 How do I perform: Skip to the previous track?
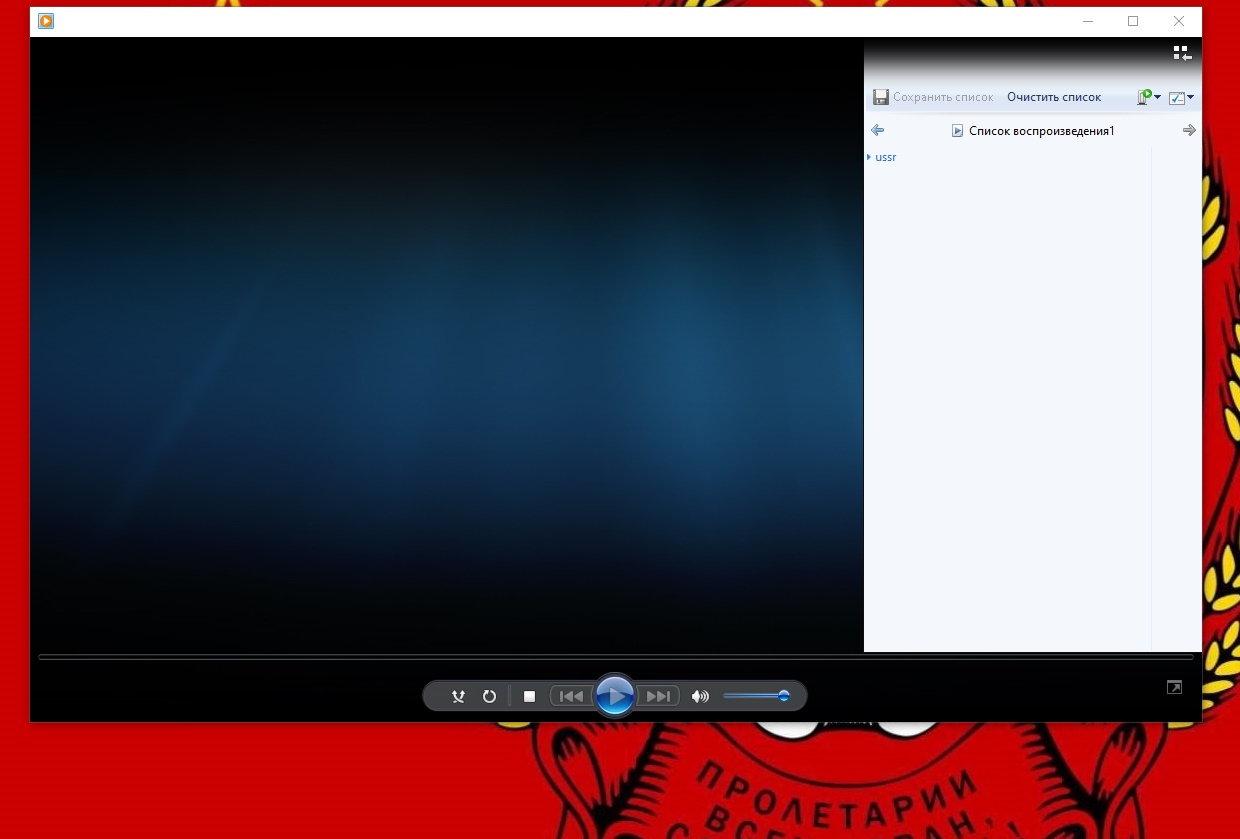(571, 696)
